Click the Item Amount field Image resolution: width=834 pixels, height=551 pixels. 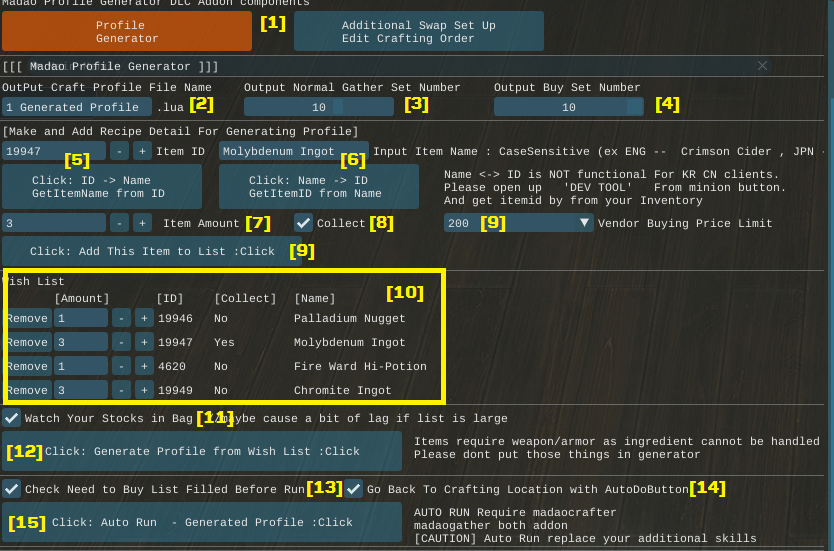[x=54, y=223]
